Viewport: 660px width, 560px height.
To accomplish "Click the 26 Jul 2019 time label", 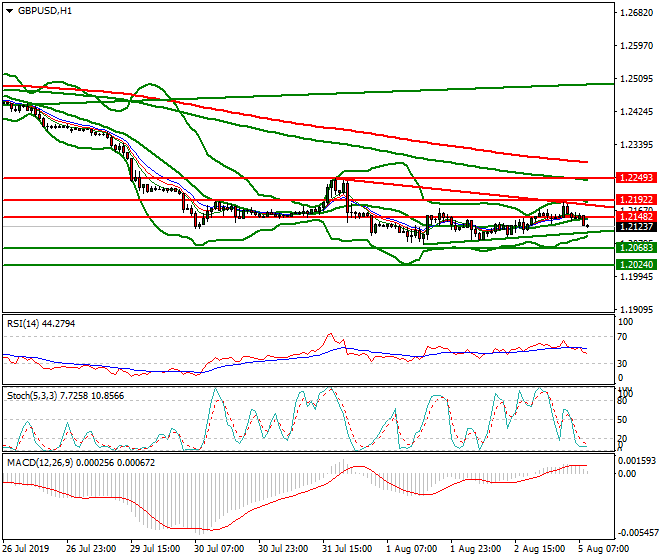I will point(26,549).
